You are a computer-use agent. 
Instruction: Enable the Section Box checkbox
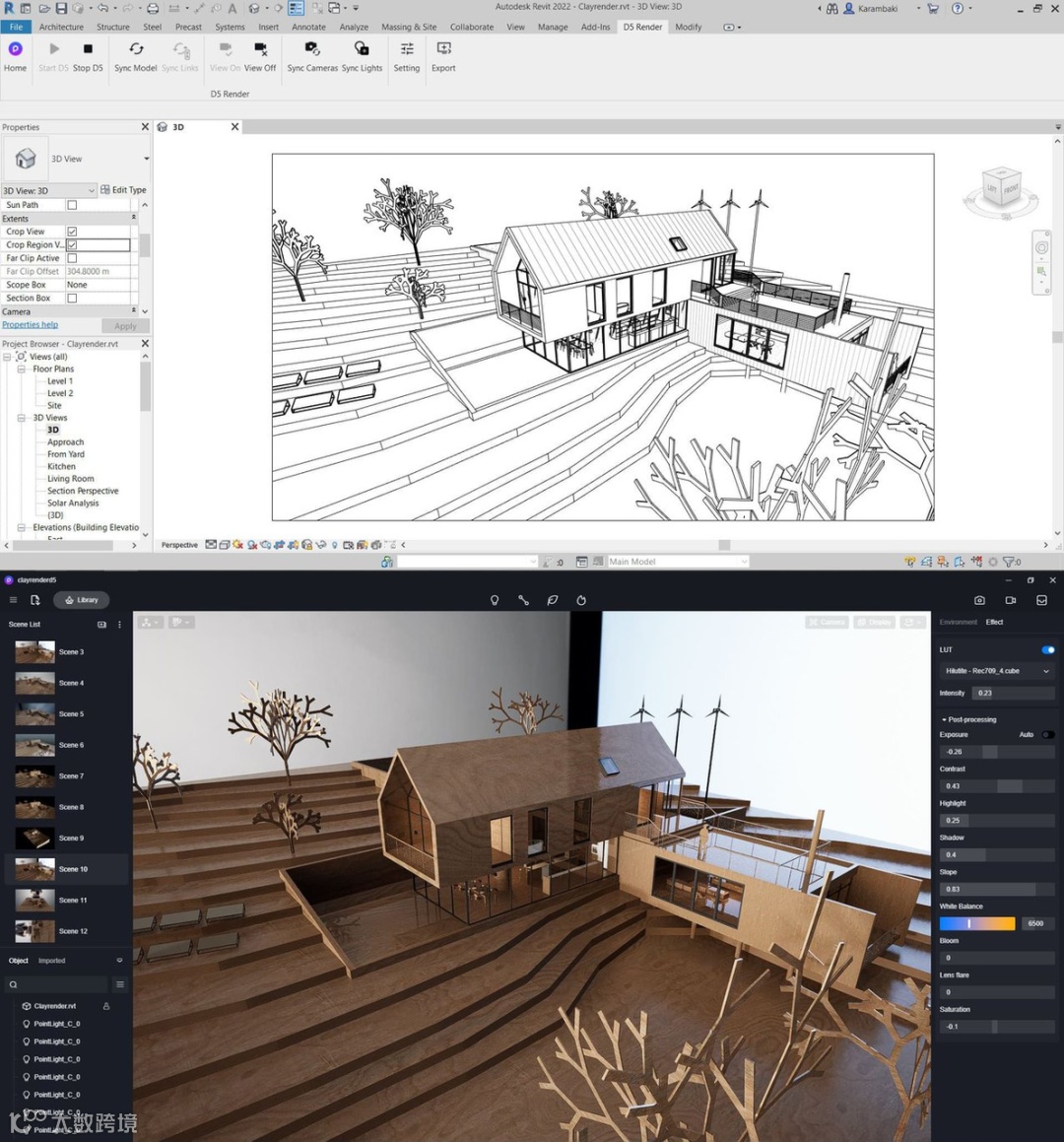click(x=72, y=299)
